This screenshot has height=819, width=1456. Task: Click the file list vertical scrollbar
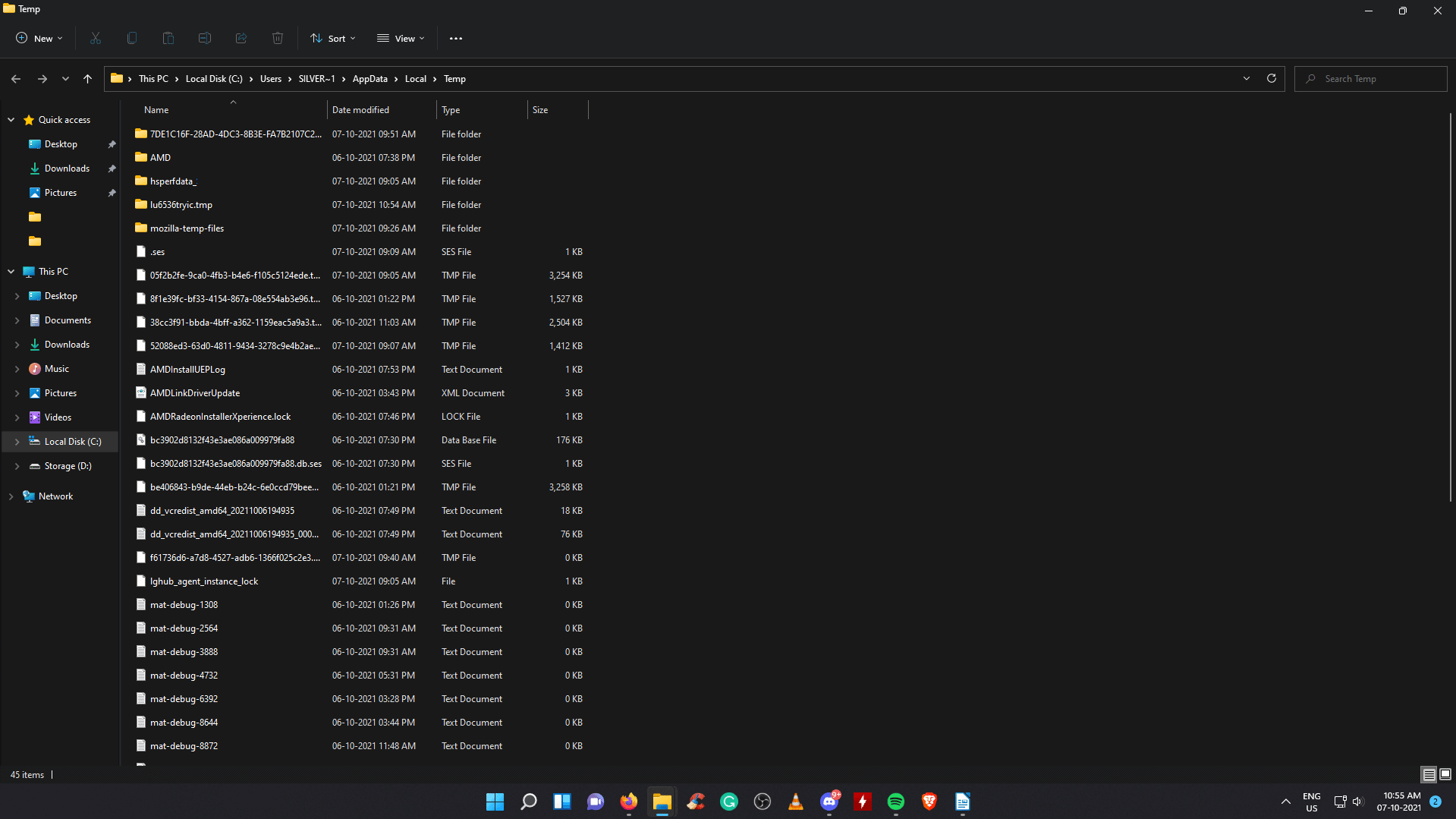(1451, 307)
